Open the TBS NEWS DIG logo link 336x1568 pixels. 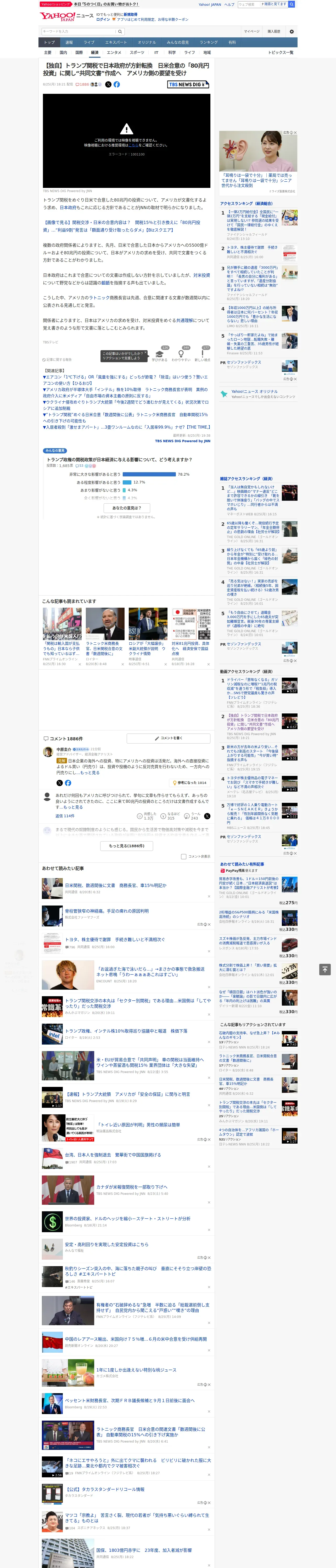(x=188, y=85)
